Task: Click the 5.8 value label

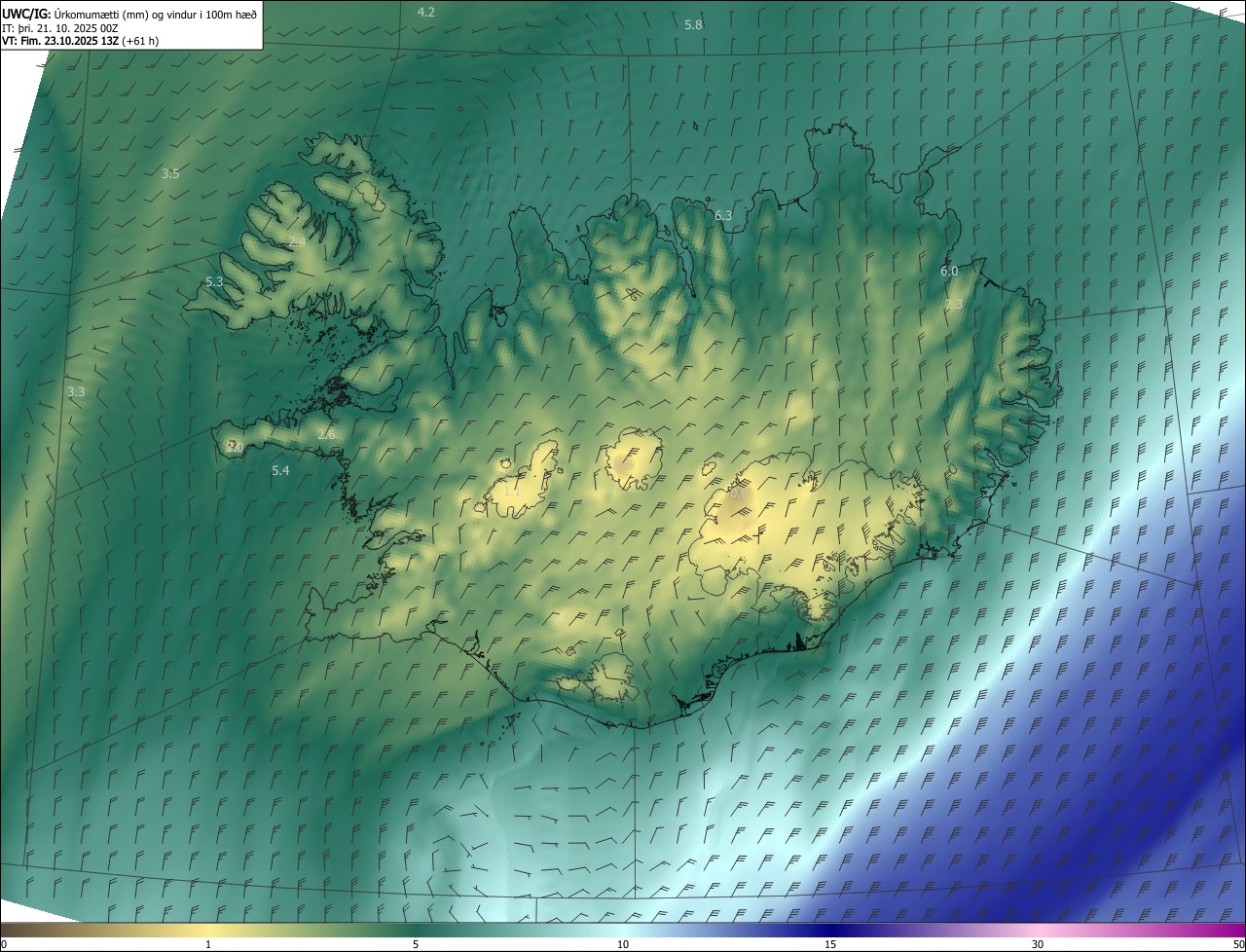Action: tap(693, 24)
